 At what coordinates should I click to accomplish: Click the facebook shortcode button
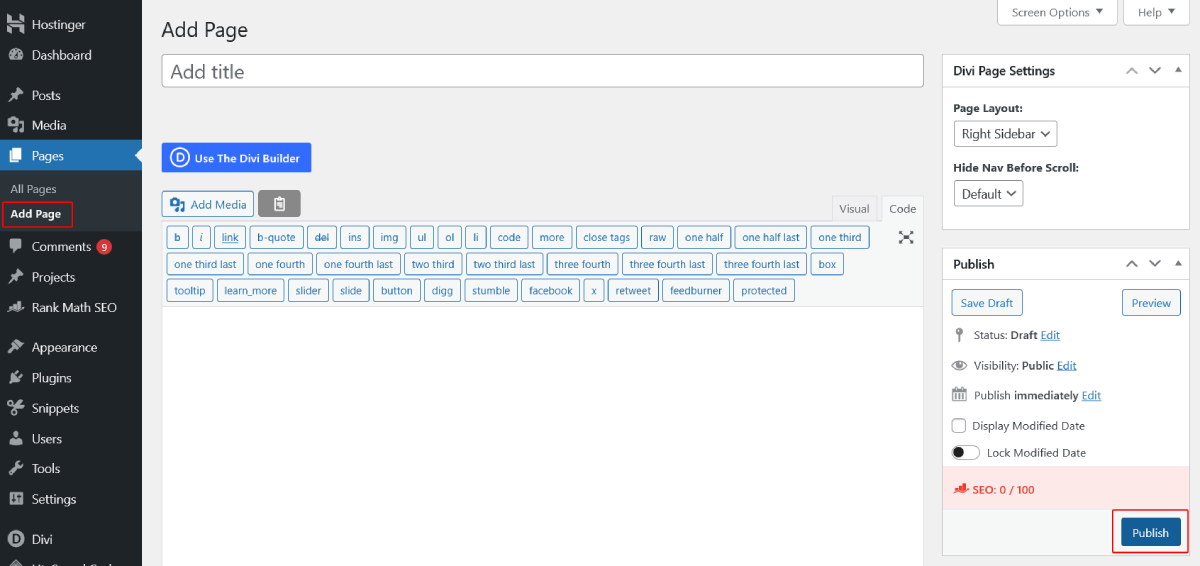(551, 290)
